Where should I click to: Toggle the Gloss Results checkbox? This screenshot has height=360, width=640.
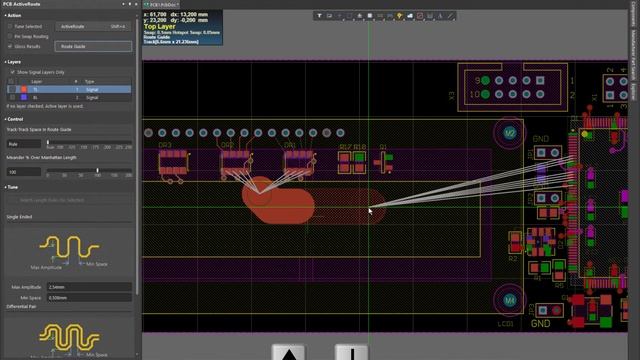point(10,47)
